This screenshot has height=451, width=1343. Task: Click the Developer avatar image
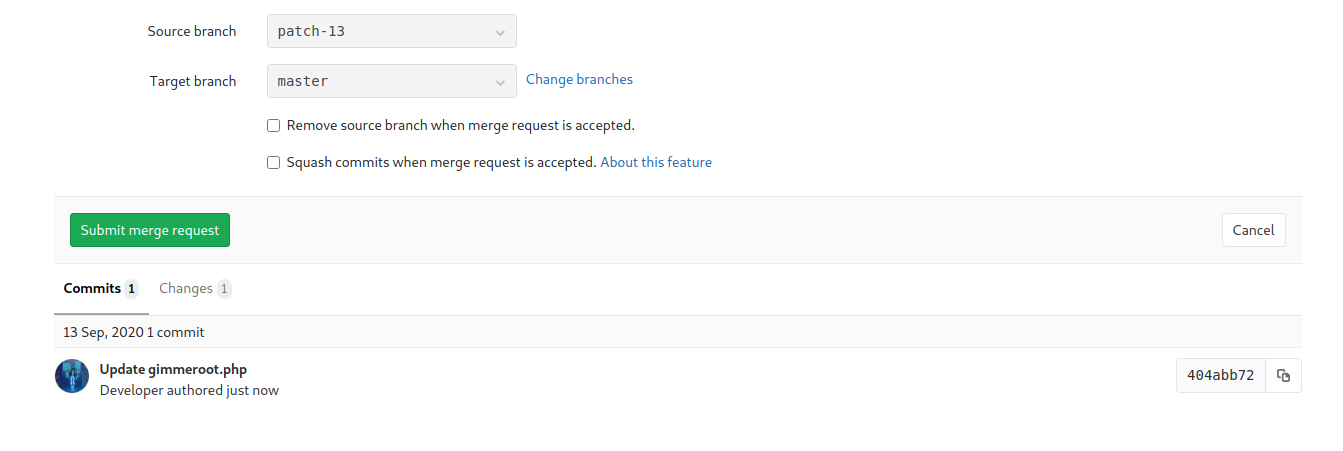[x=72, y=376]
